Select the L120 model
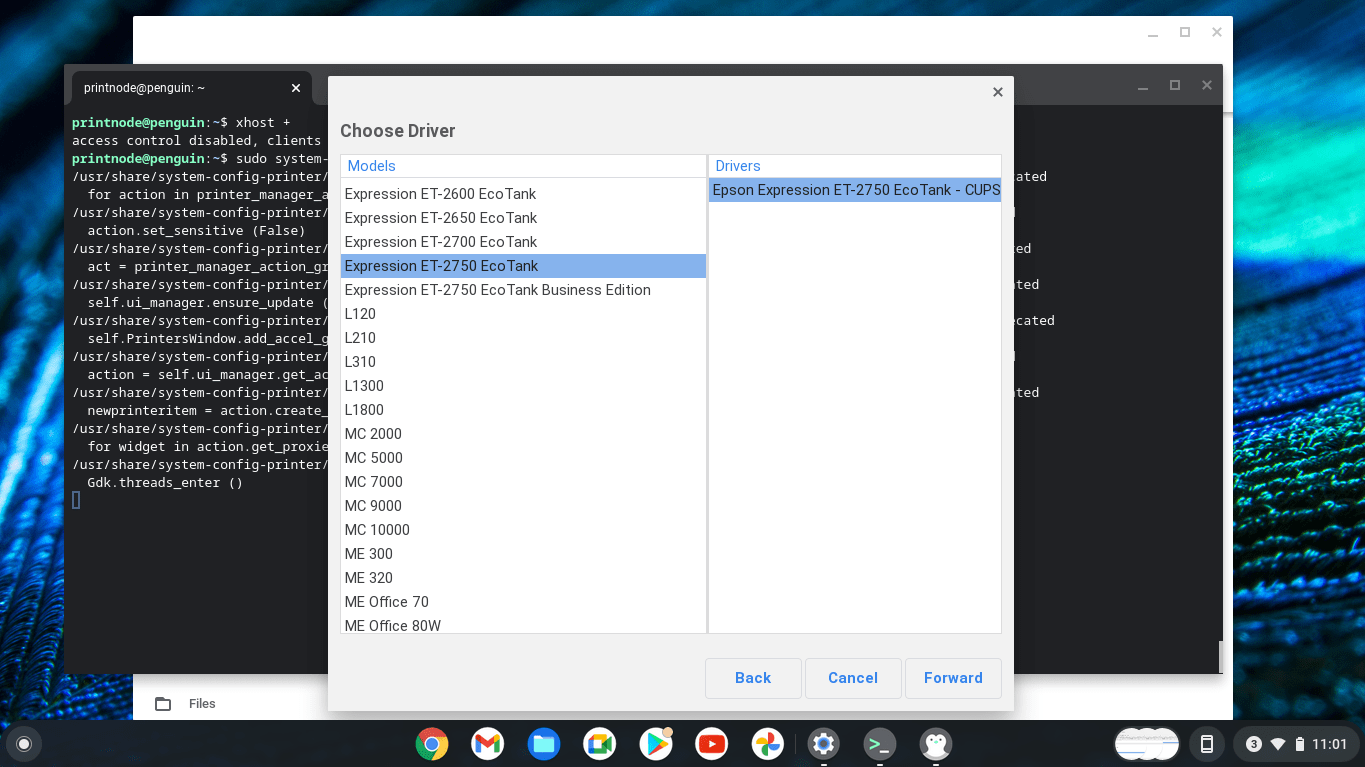This screenshot has width=1365, height=767. (x=524, y=314)
